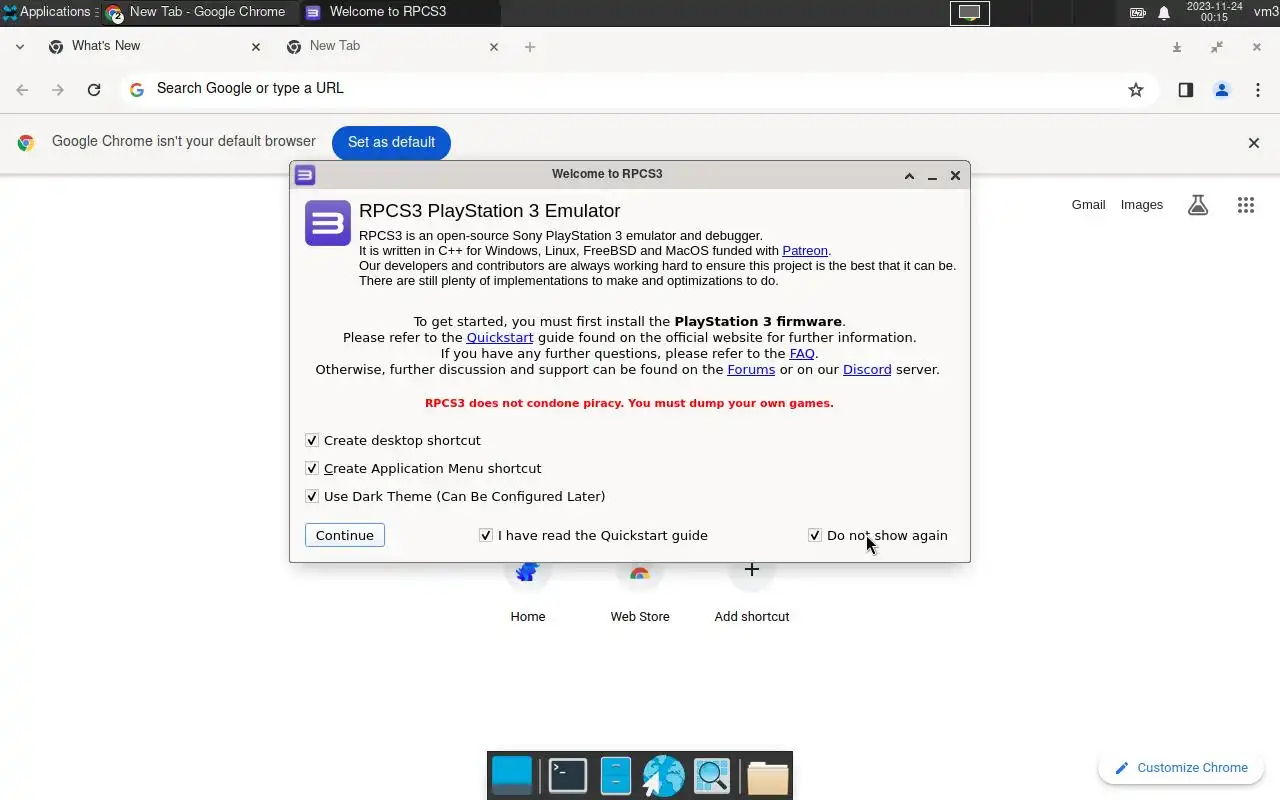Untick Create Application Menu shortcut

coord(312,468)
